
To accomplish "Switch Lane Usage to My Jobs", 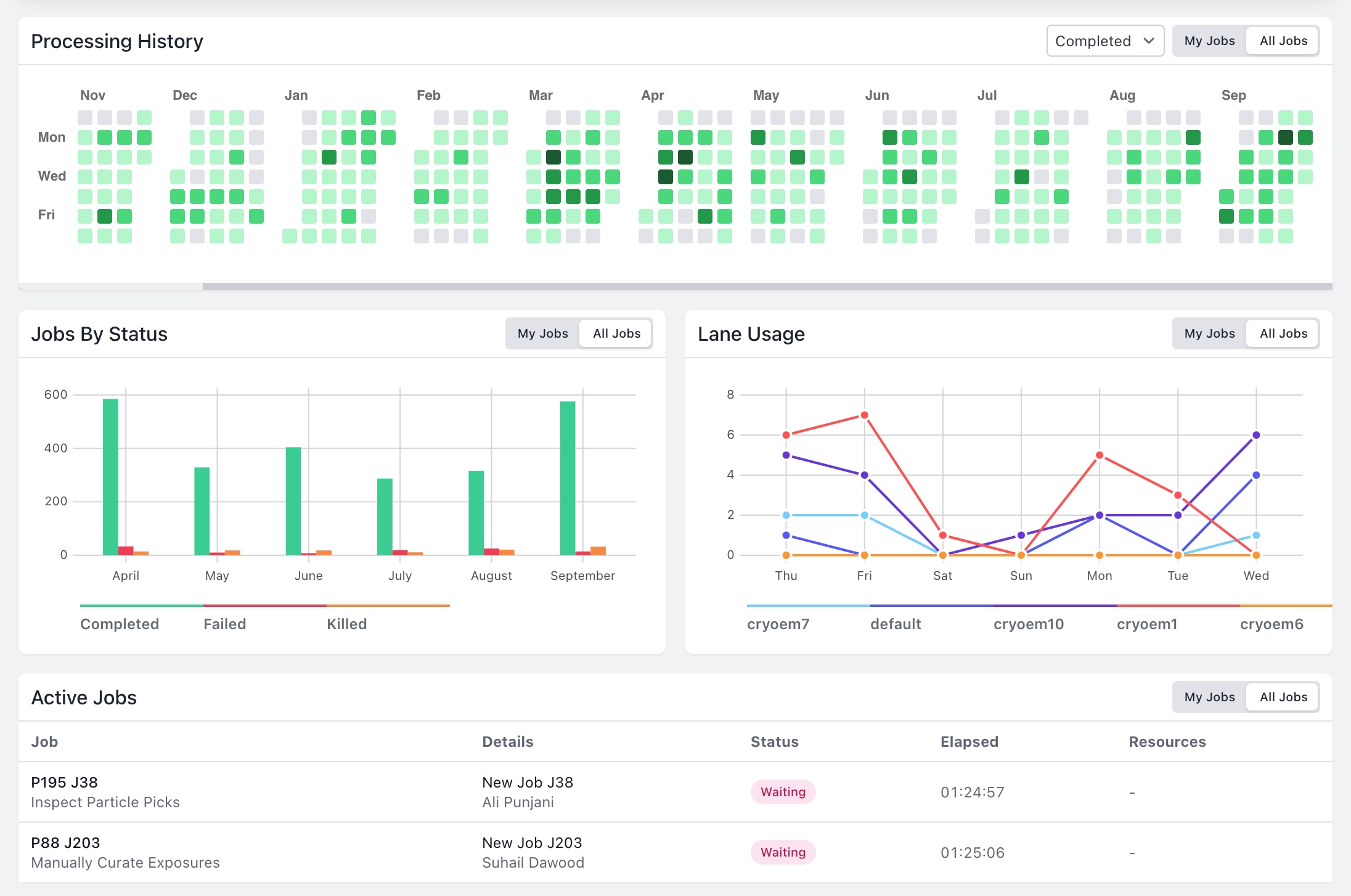I will [1209, 333].
